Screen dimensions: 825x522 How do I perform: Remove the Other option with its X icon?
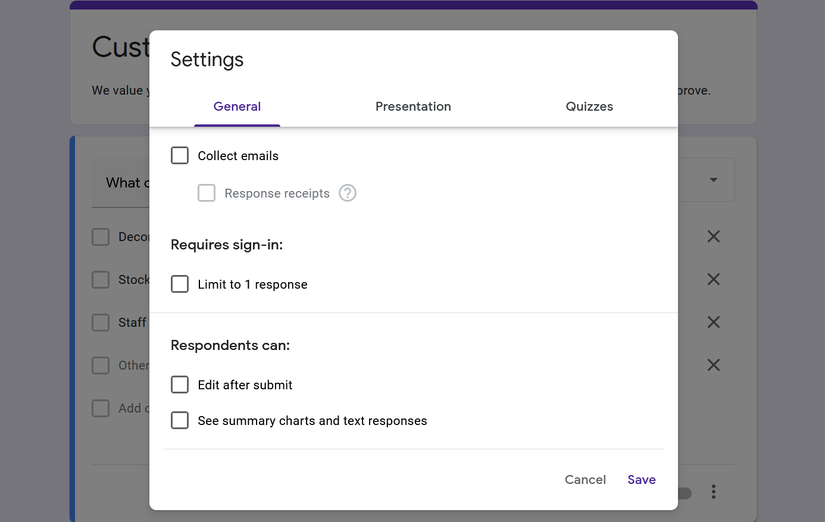point(713,365)
